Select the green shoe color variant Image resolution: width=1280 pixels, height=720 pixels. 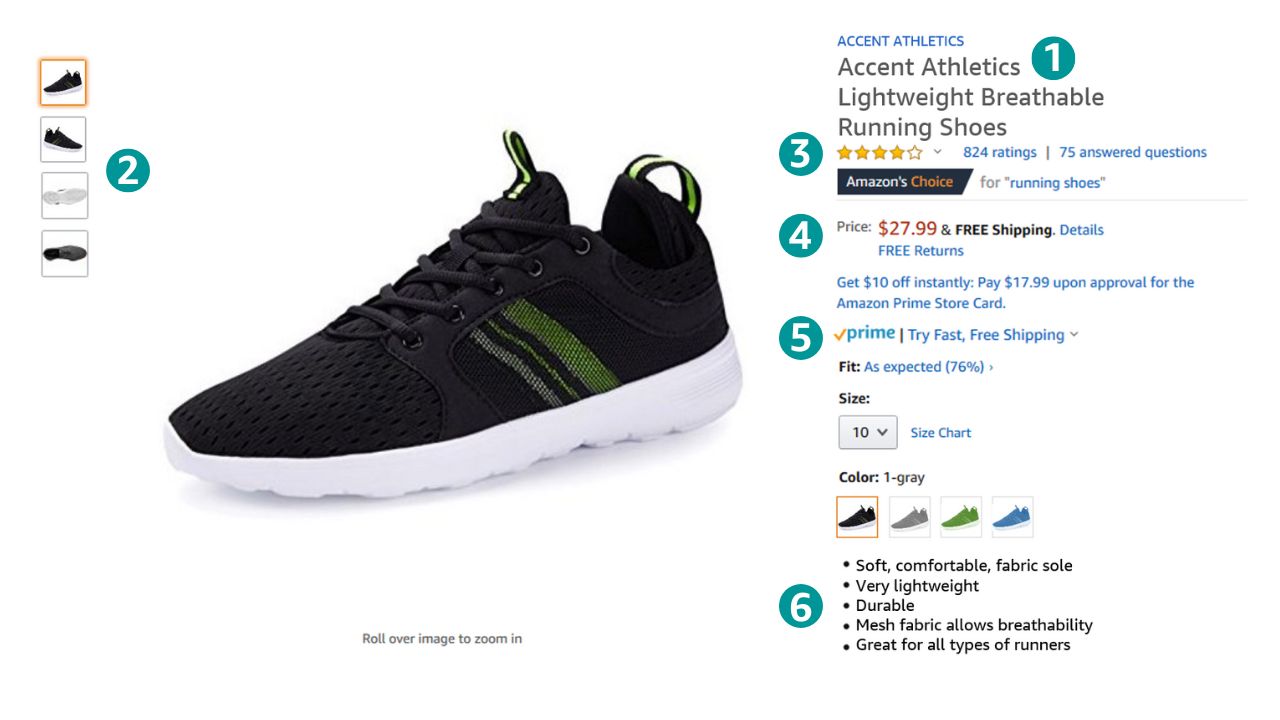click(960, 516)
